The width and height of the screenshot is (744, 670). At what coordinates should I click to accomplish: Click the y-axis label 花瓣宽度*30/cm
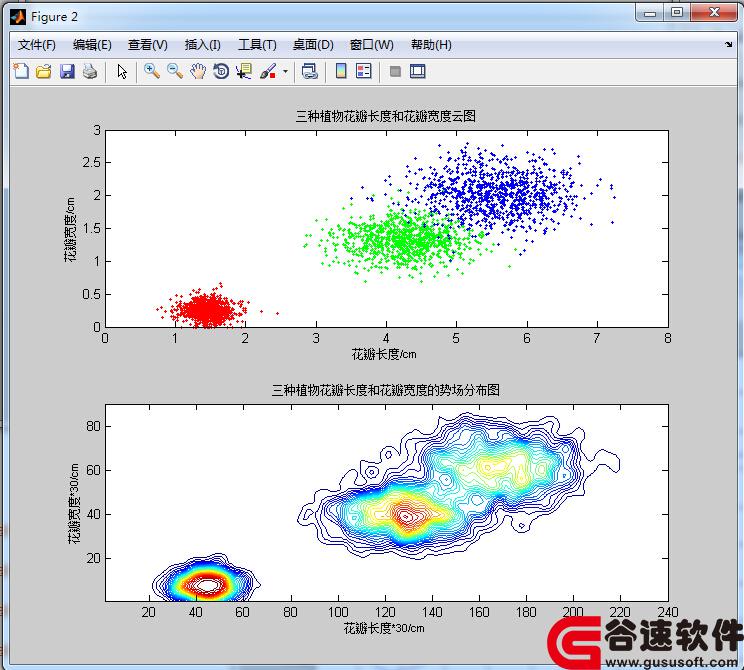point(74,503)
